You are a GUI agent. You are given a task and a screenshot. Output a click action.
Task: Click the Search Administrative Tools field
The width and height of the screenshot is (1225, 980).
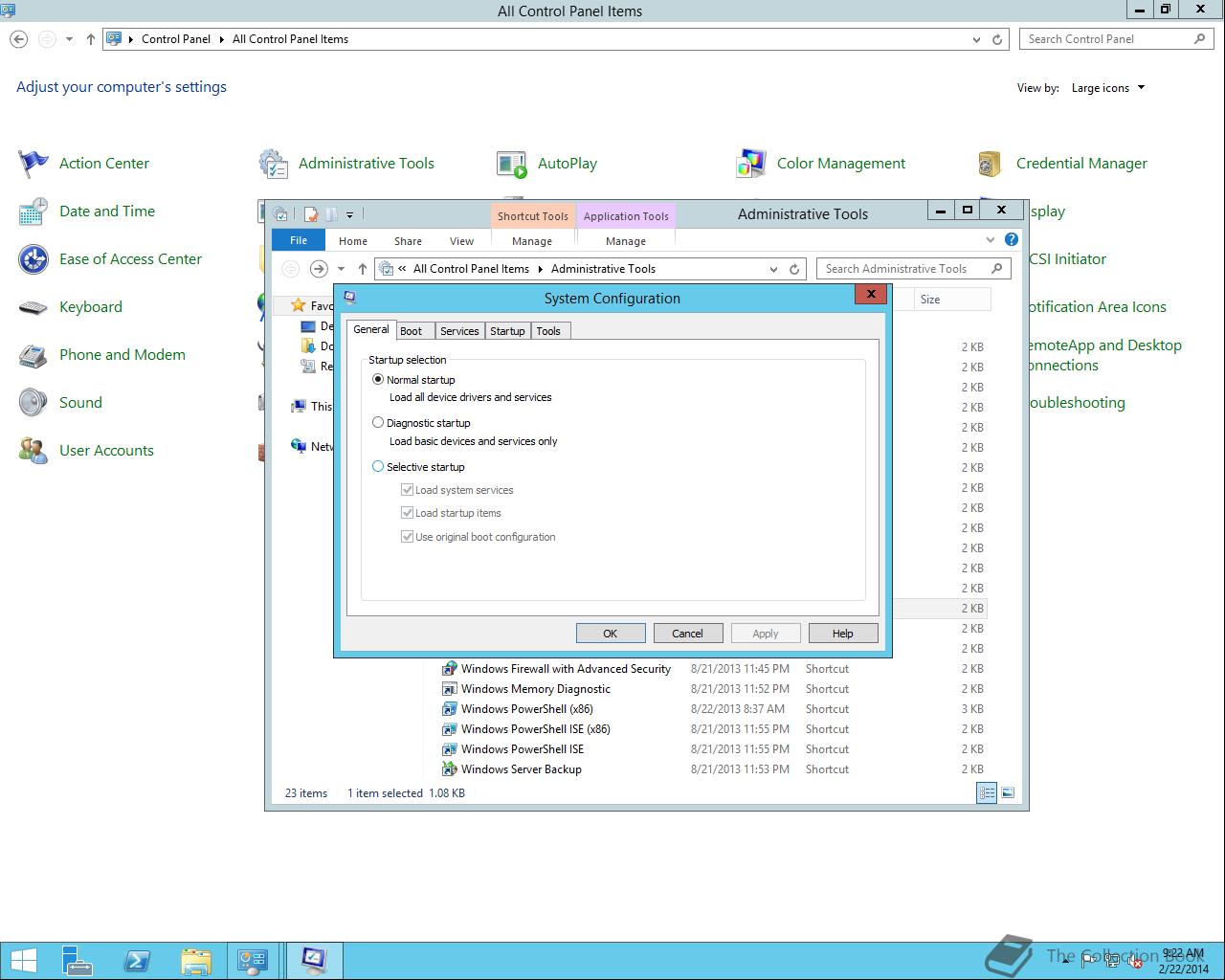point(913,269)
